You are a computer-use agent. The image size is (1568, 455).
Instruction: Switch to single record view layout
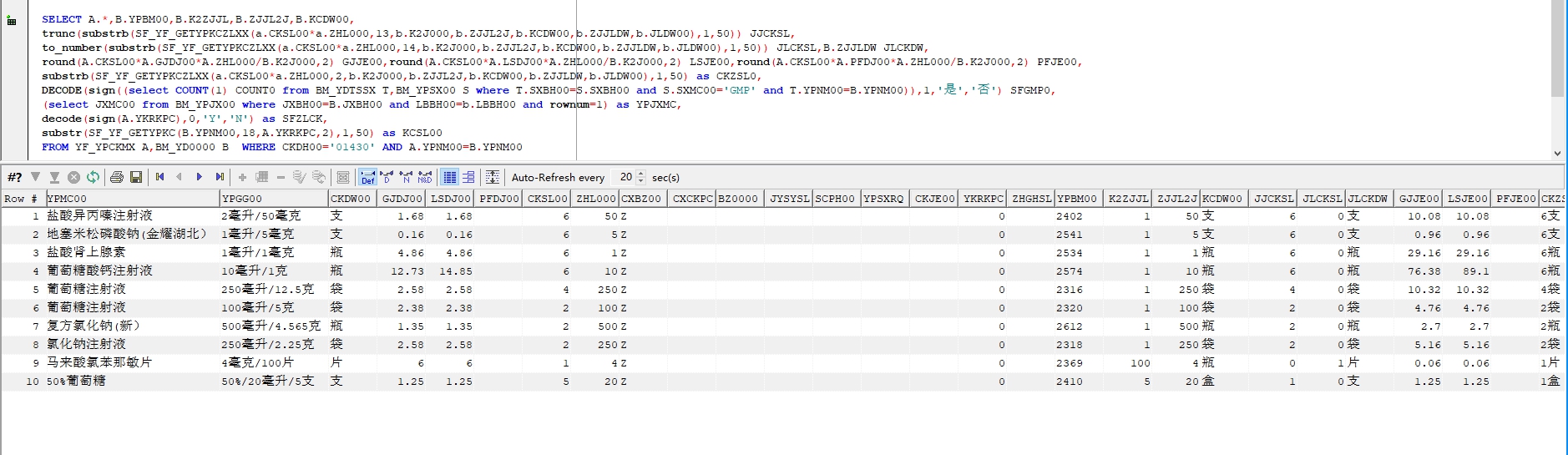(x=468, y=177)
